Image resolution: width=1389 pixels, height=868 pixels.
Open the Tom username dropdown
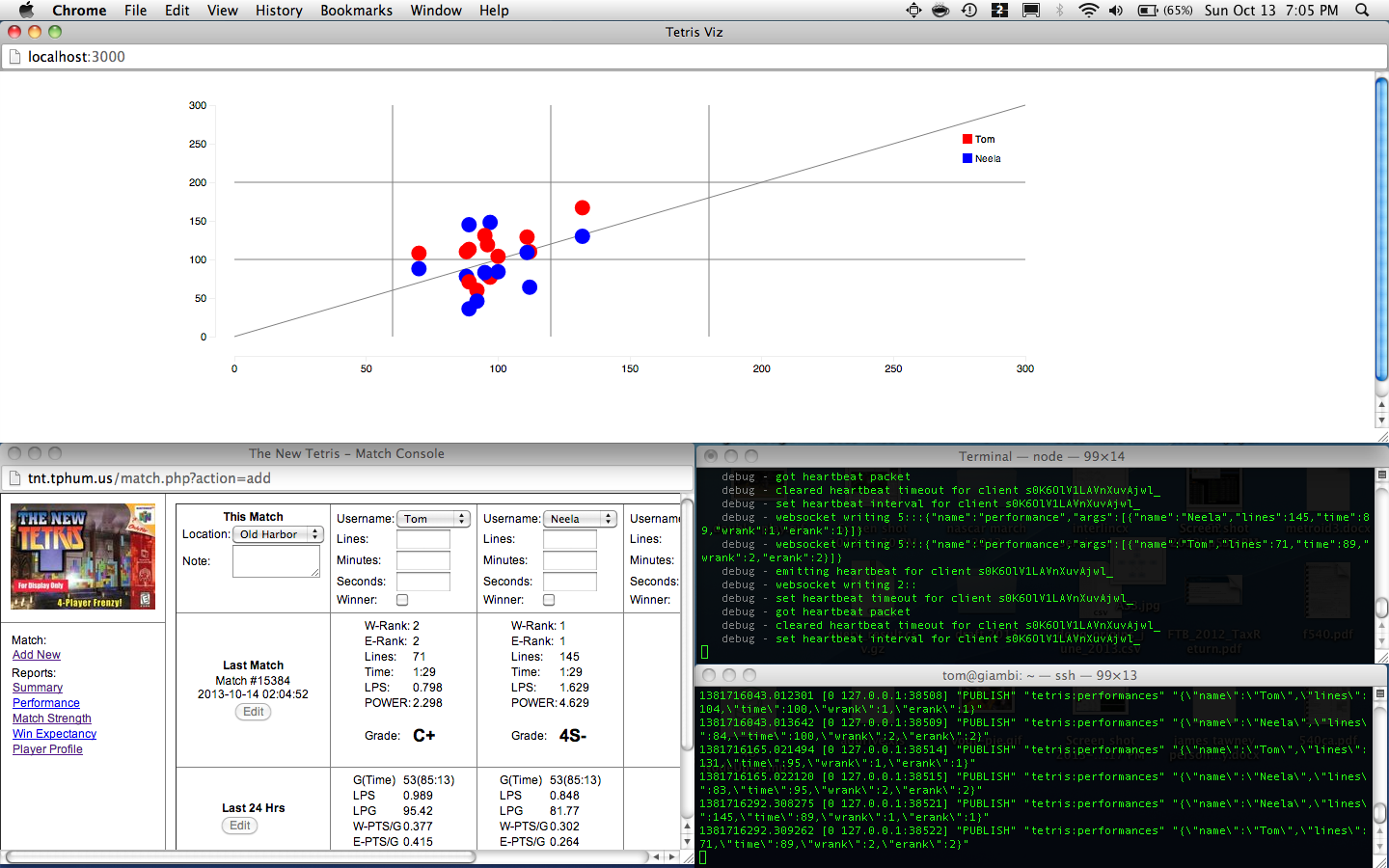(x=433, y=519)
